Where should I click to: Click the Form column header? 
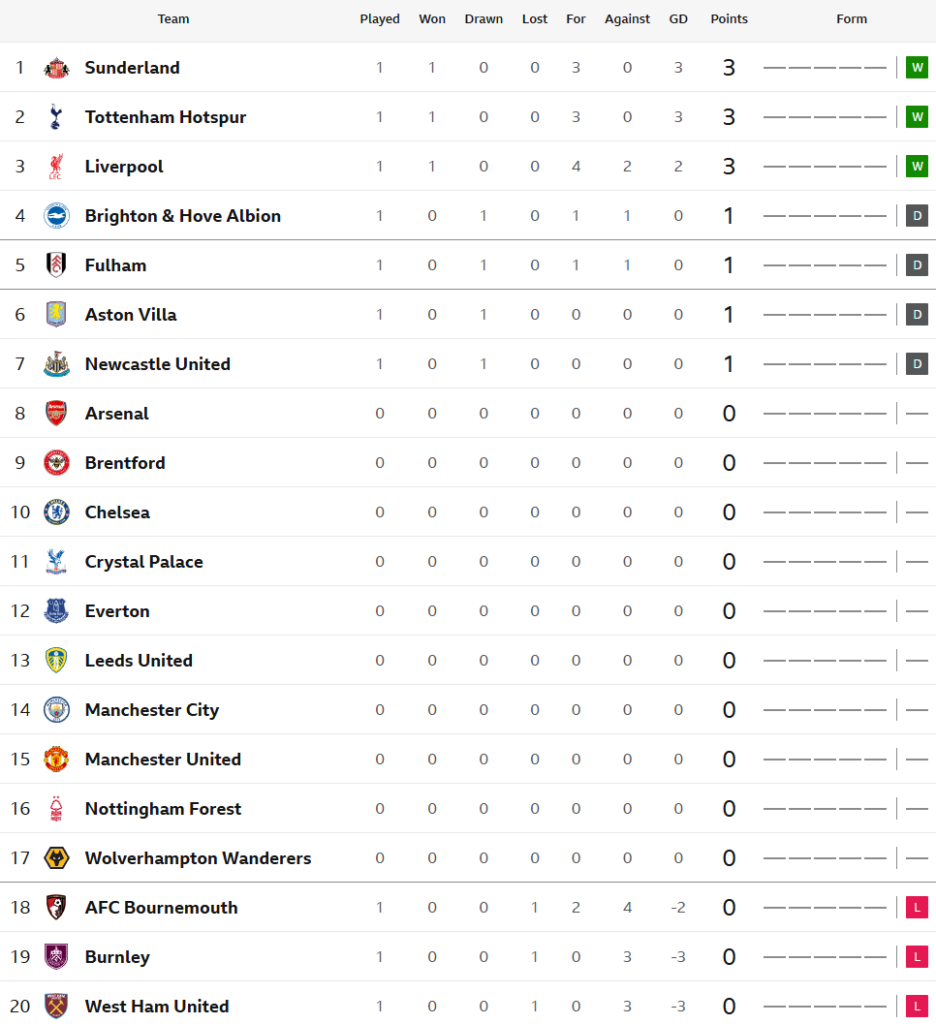pos(852,19)
